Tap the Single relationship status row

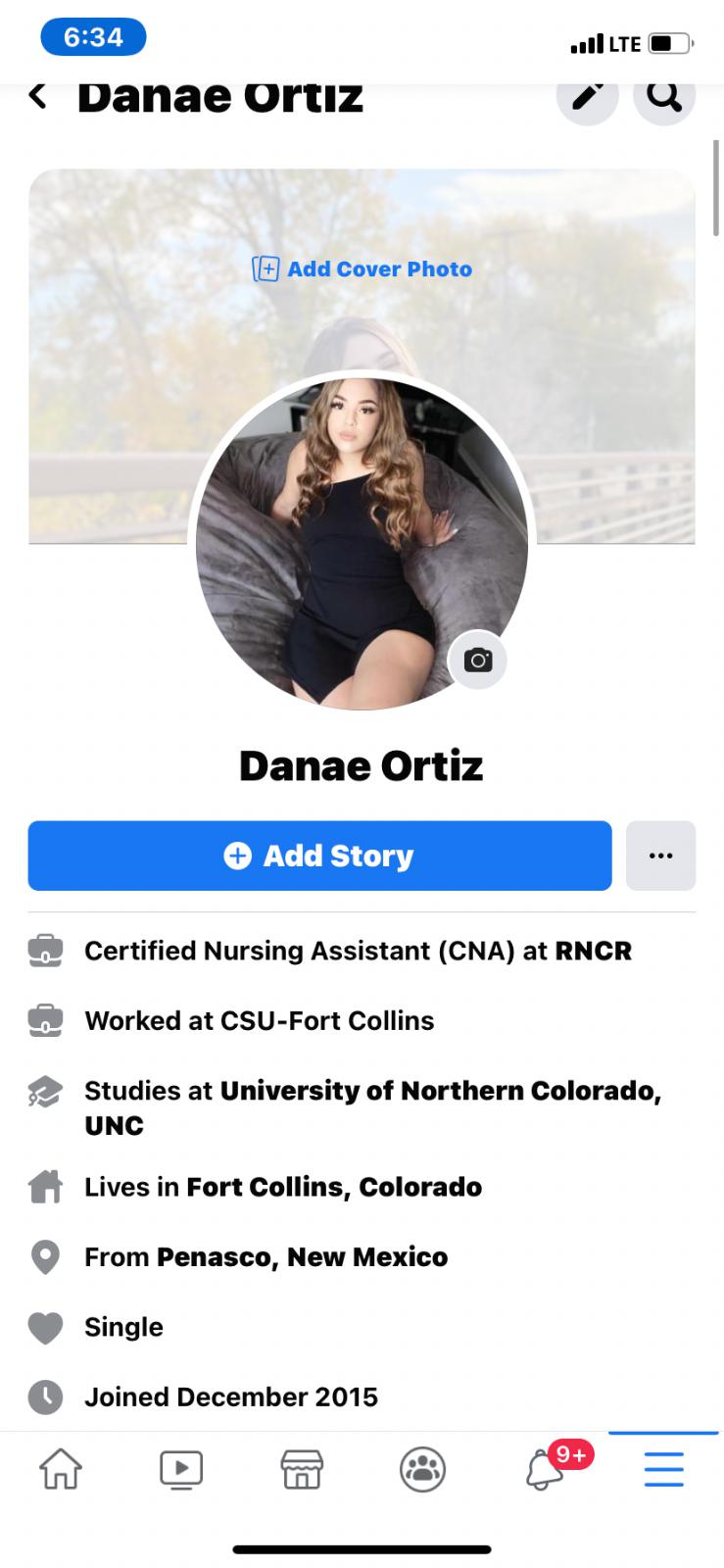123,1327
